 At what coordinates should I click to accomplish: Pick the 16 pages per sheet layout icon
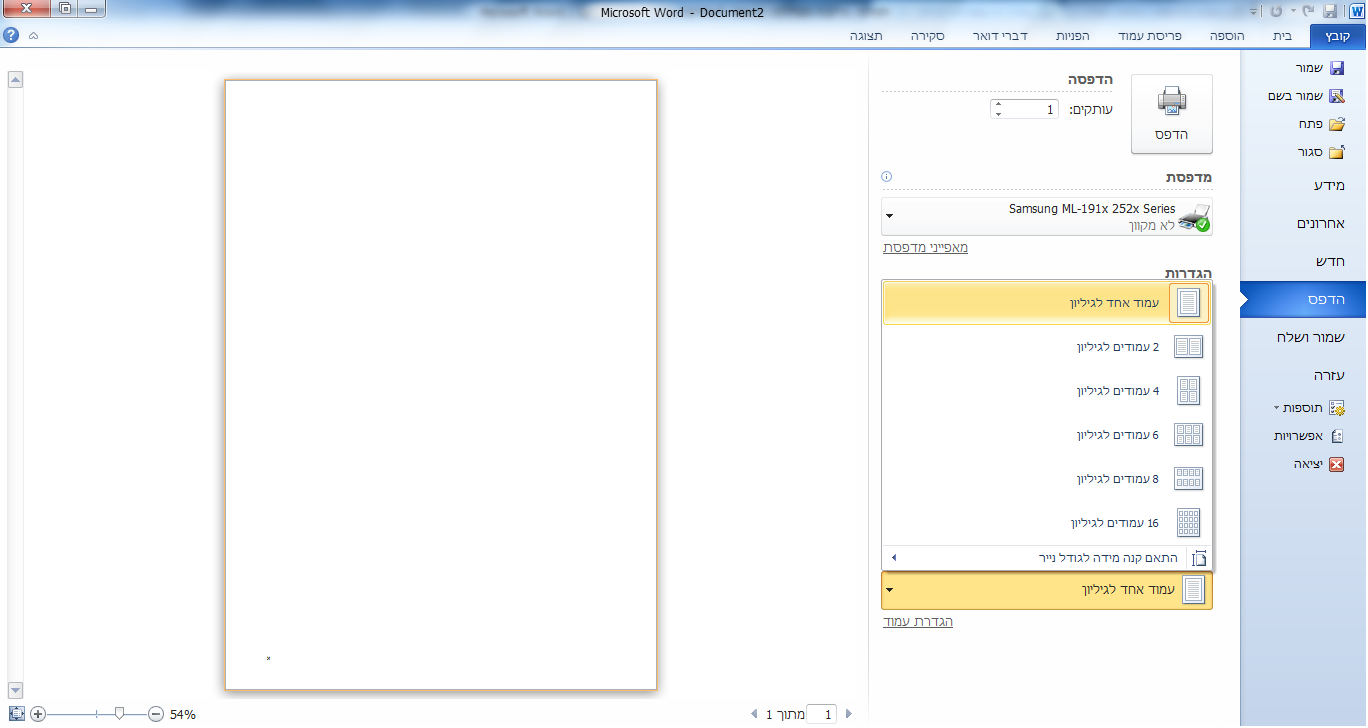1188,523
